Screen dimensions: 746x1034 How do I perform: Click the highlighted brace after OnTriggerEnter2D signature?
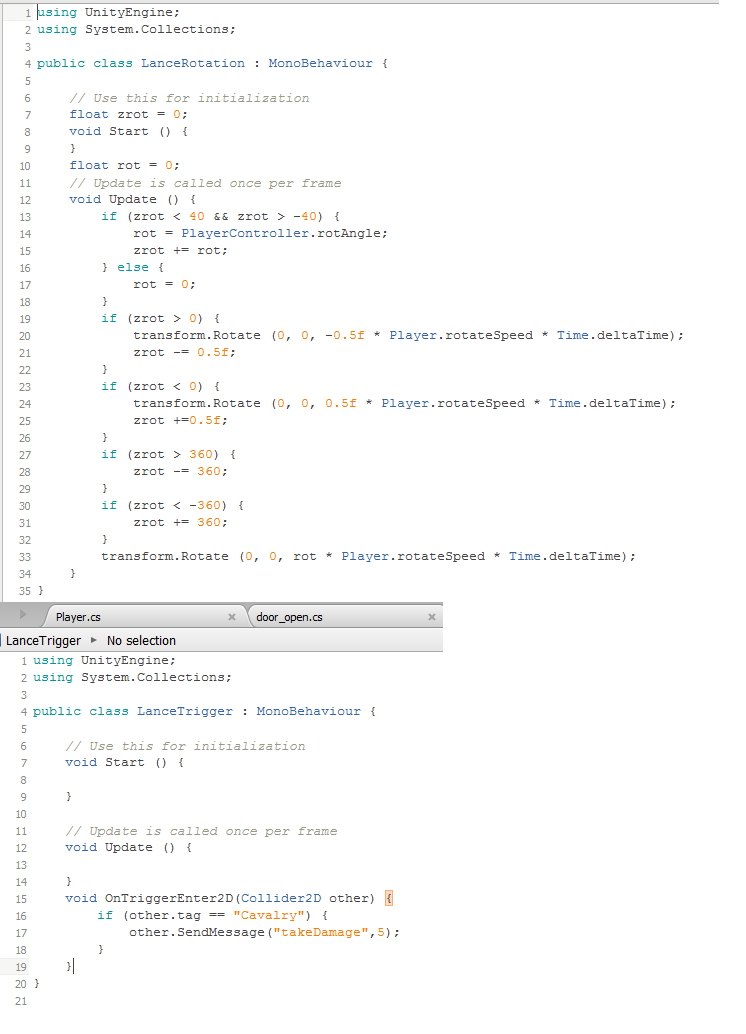389,898
